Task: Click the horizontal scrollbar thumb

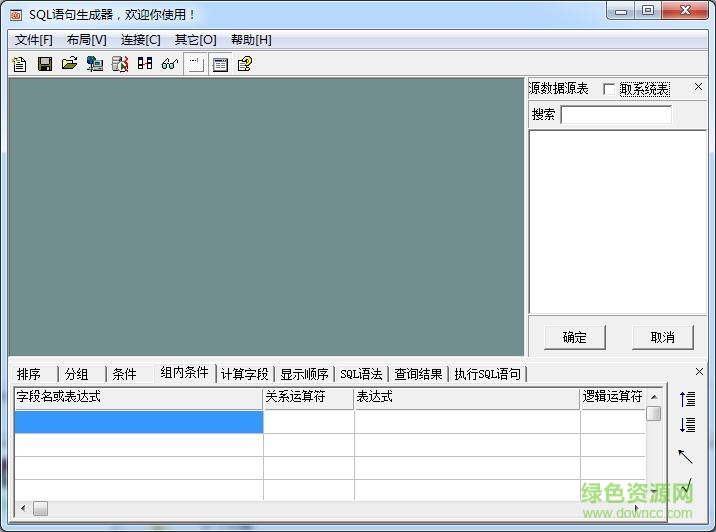Action: pyautogui.click(x=41, y=508)
